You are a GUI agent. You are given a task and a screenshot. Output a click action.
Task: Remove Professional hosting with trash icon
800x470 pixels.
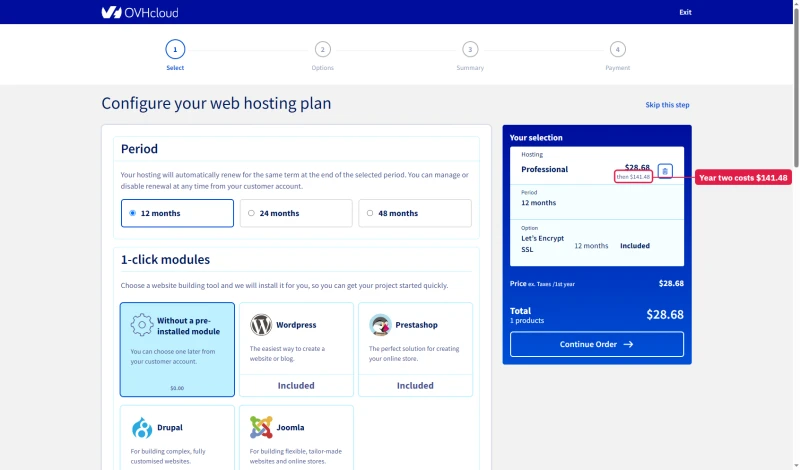pos(665,171)
